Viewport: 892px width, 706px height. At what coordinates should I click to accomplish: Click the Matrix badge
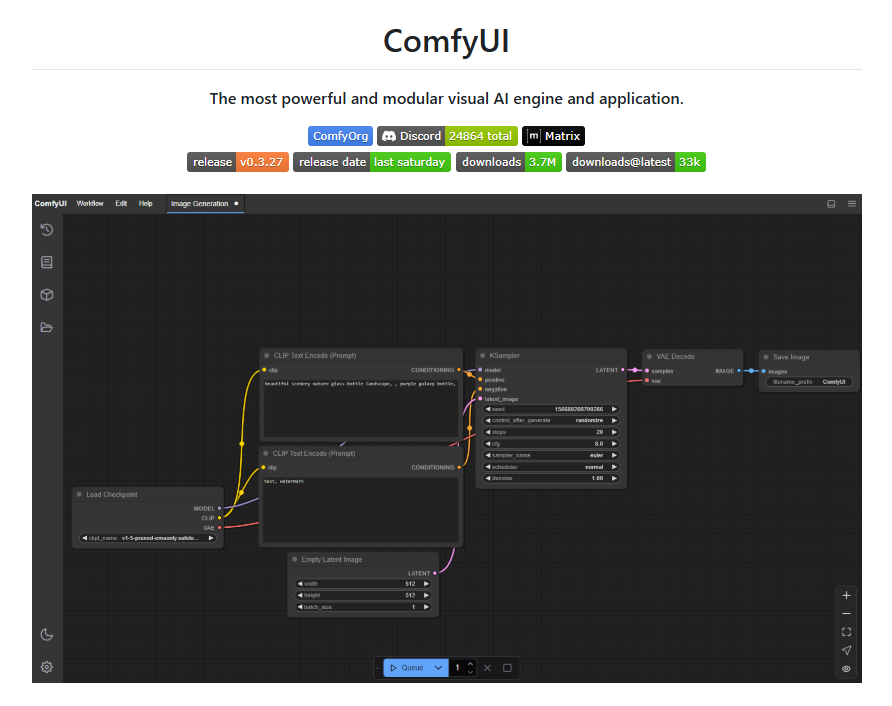tap(554, 136)
